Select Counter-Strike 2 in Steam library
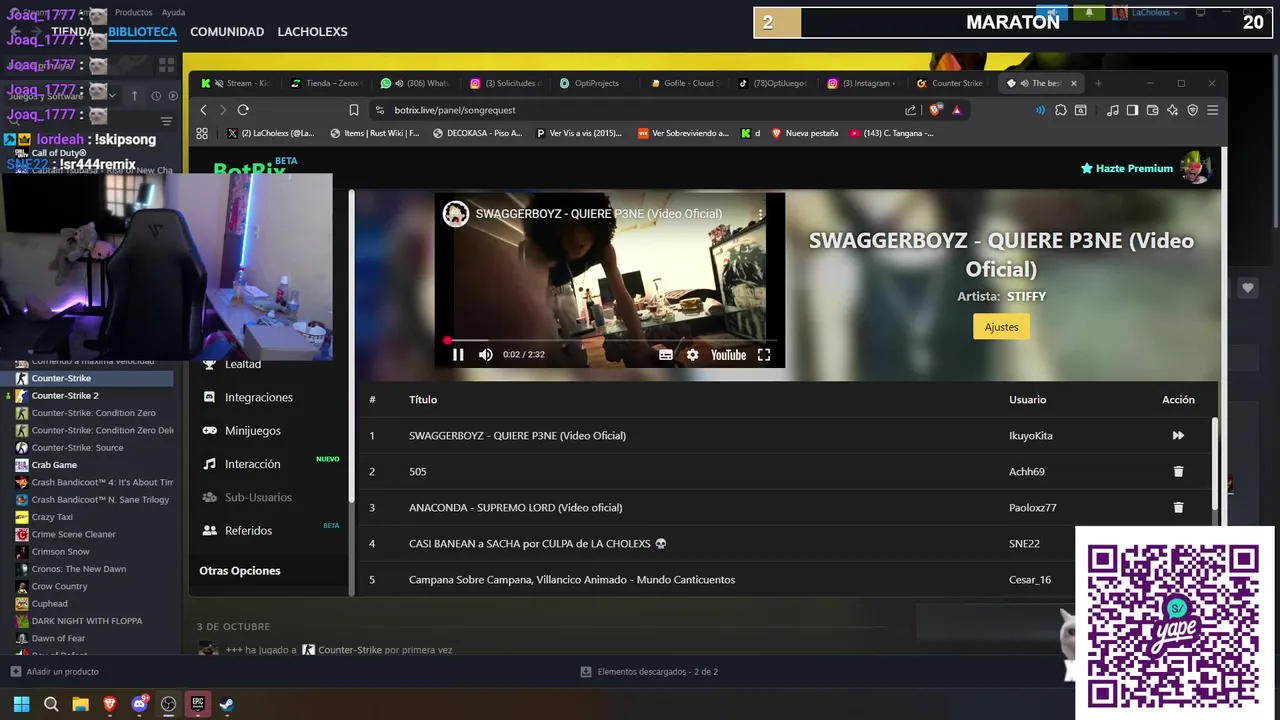Viewport: 1280px width, 720px height. [65, 396]
